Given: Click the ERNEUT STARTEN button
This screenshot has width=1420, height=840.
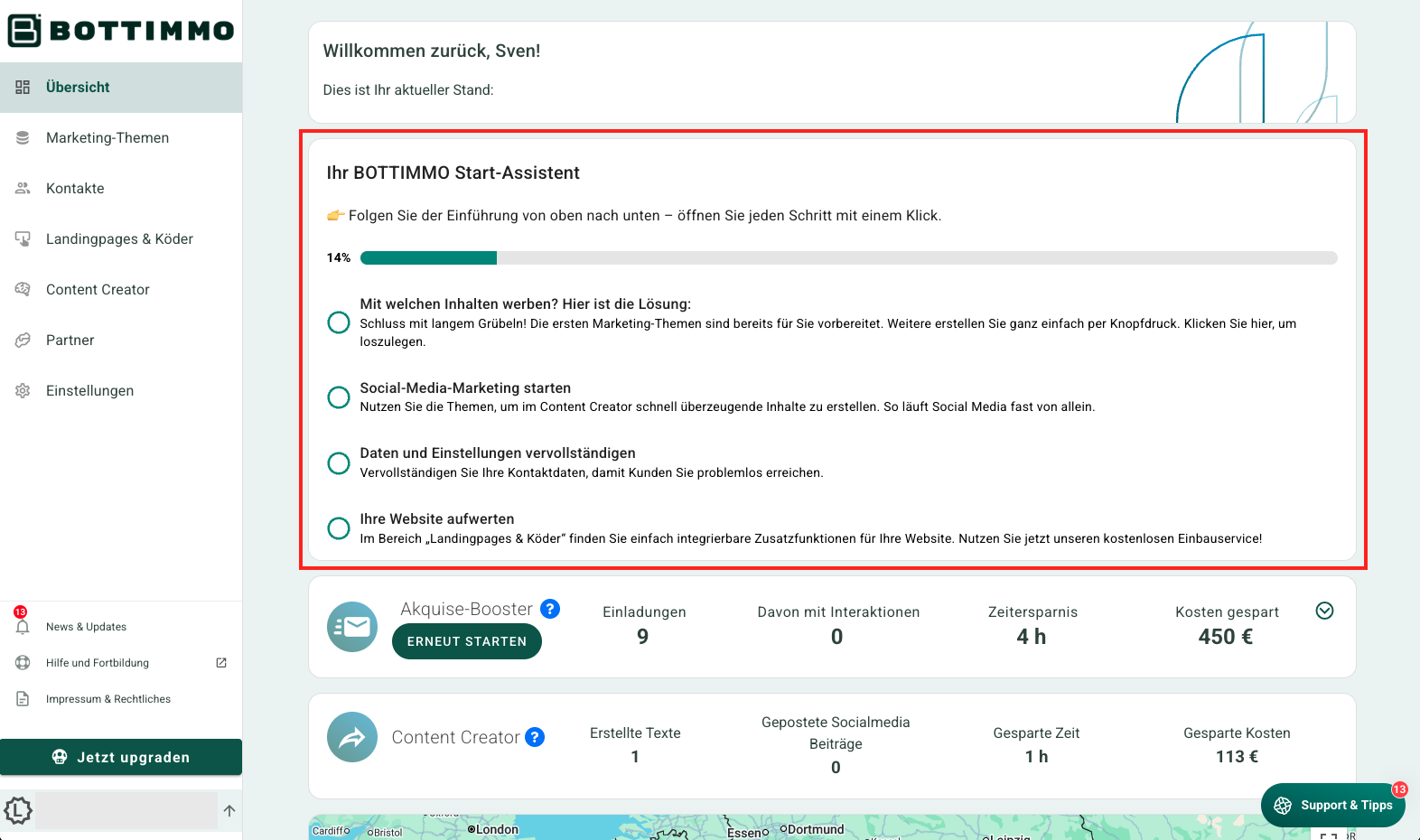Looking at the screenshot, I should click(x=467, y=641).
